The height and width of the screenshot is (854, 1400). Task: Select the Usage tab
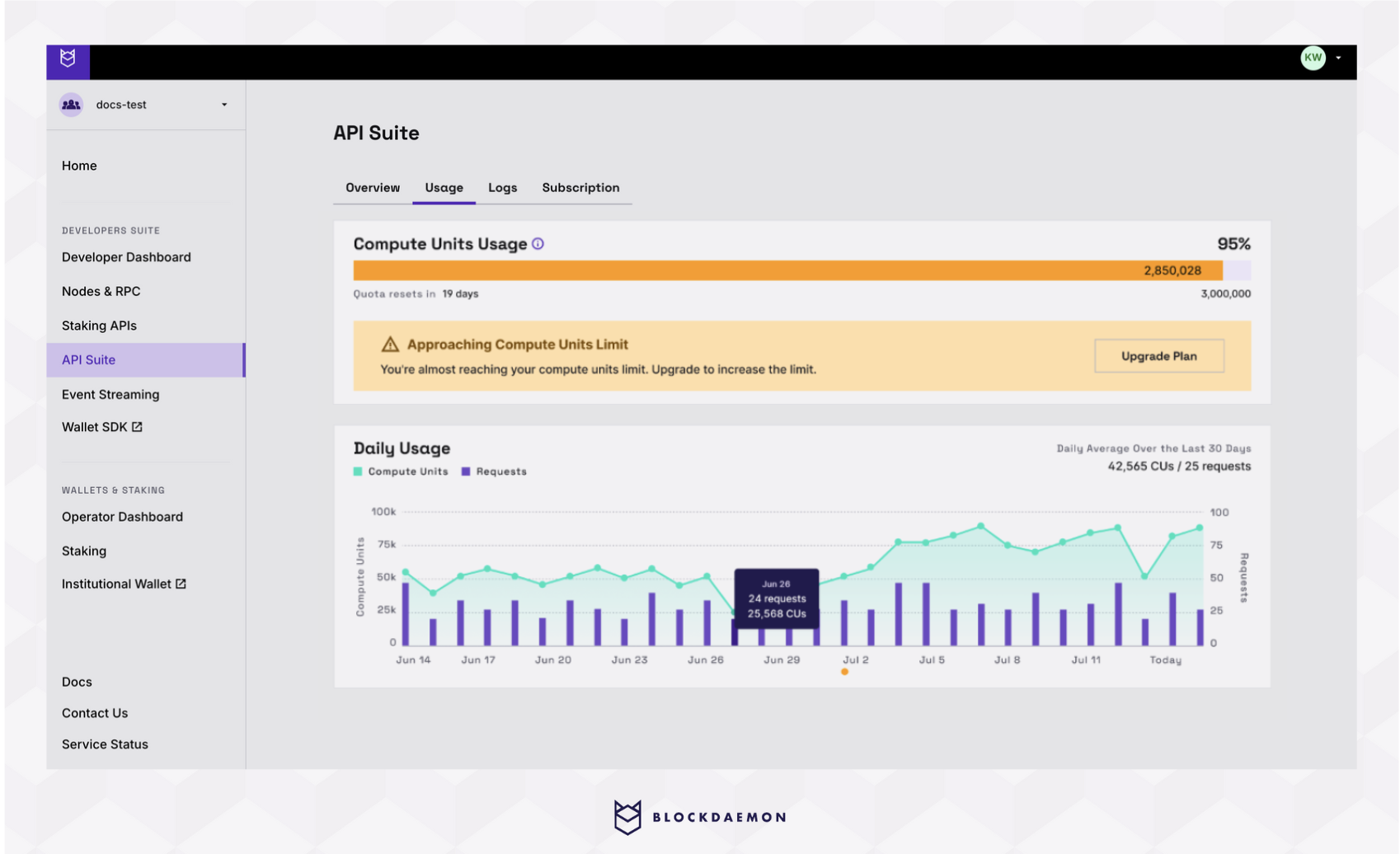coord(444,188)
